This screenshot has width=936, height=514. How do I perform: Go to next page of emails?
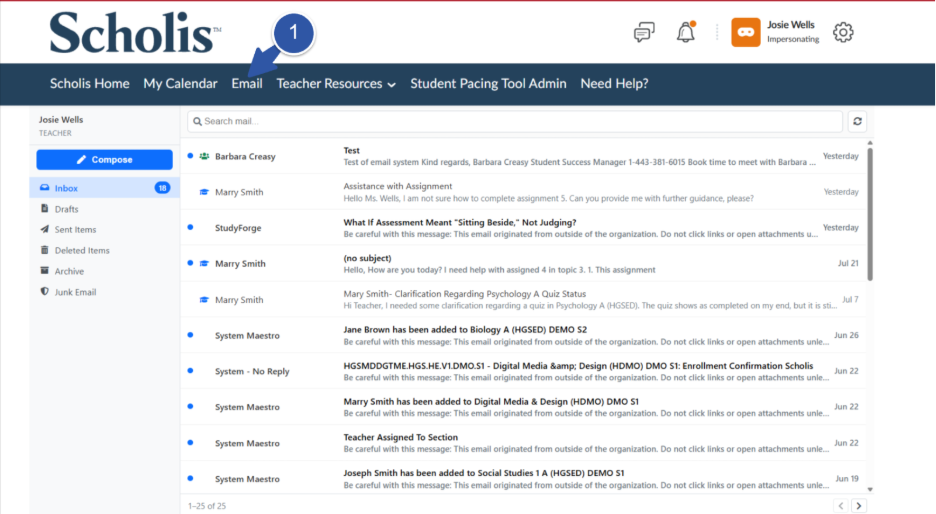[859, 506]
